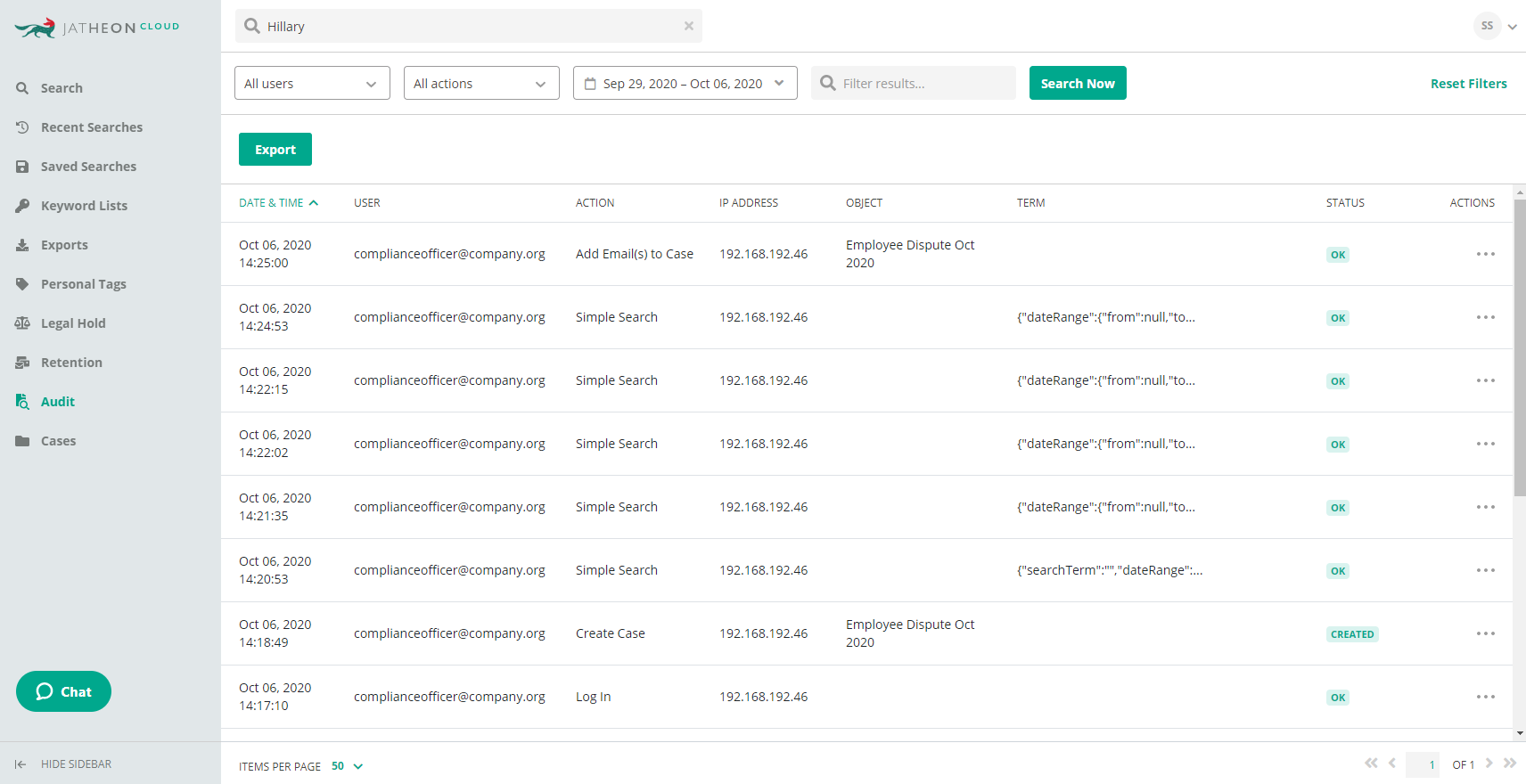Focus the Filter results input field
1526x784 pixels.
914,83
